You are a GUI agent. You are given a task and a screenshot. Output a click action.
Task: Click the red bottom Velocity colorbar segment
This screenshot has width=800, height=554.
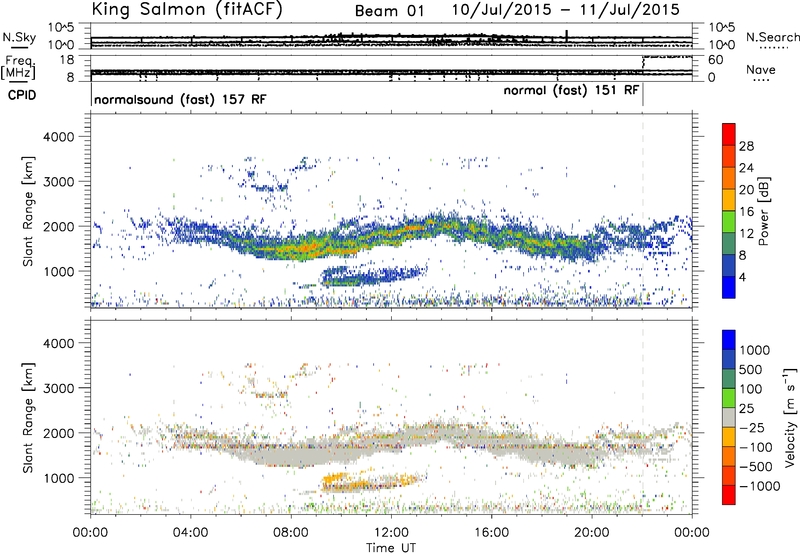pos(729,495)
